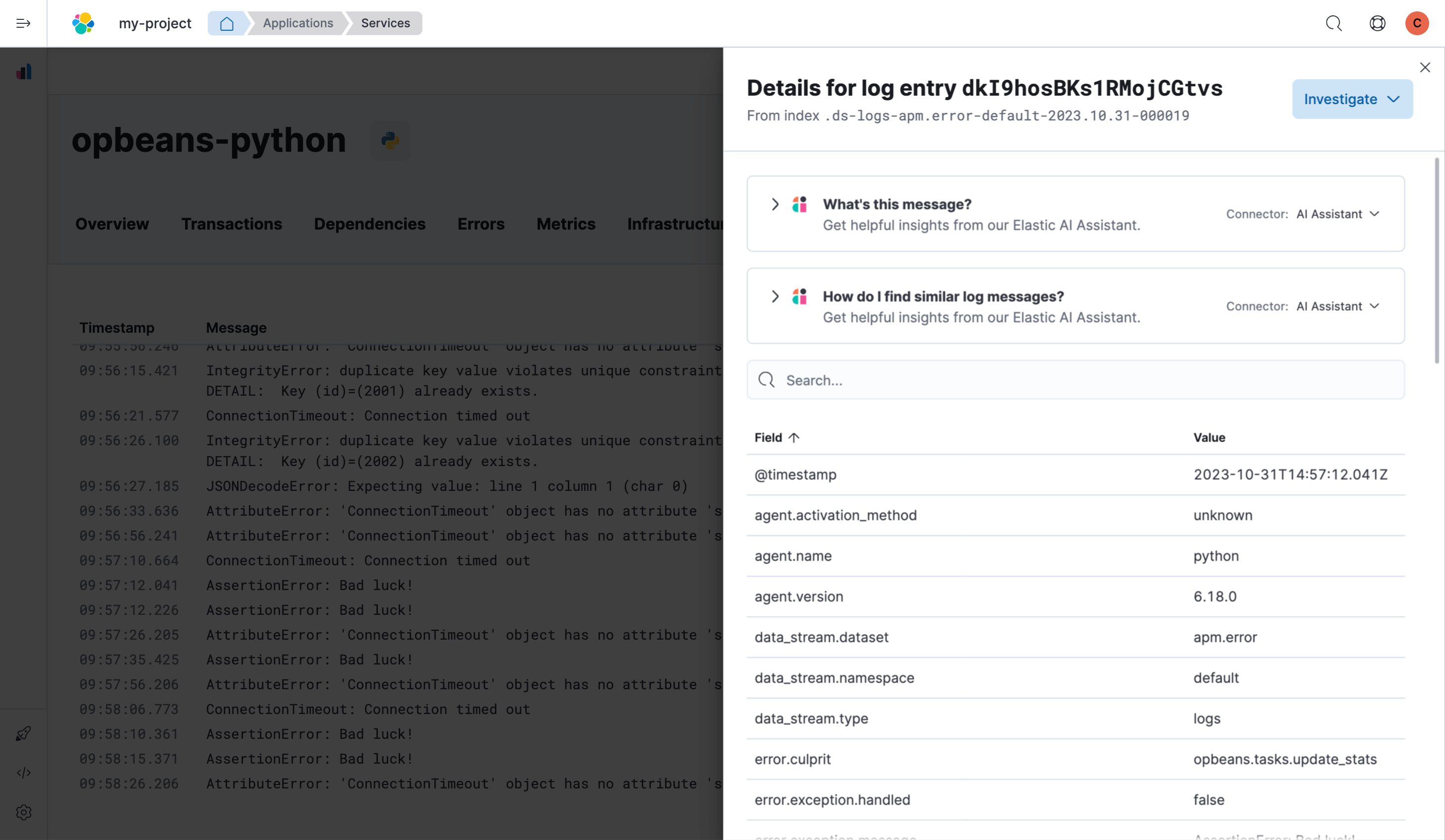Image resolution: width=1445 pixels, height=840 pixels.
Task: Click the search icon in top navigation
Action: click(x=1333, y=22)
